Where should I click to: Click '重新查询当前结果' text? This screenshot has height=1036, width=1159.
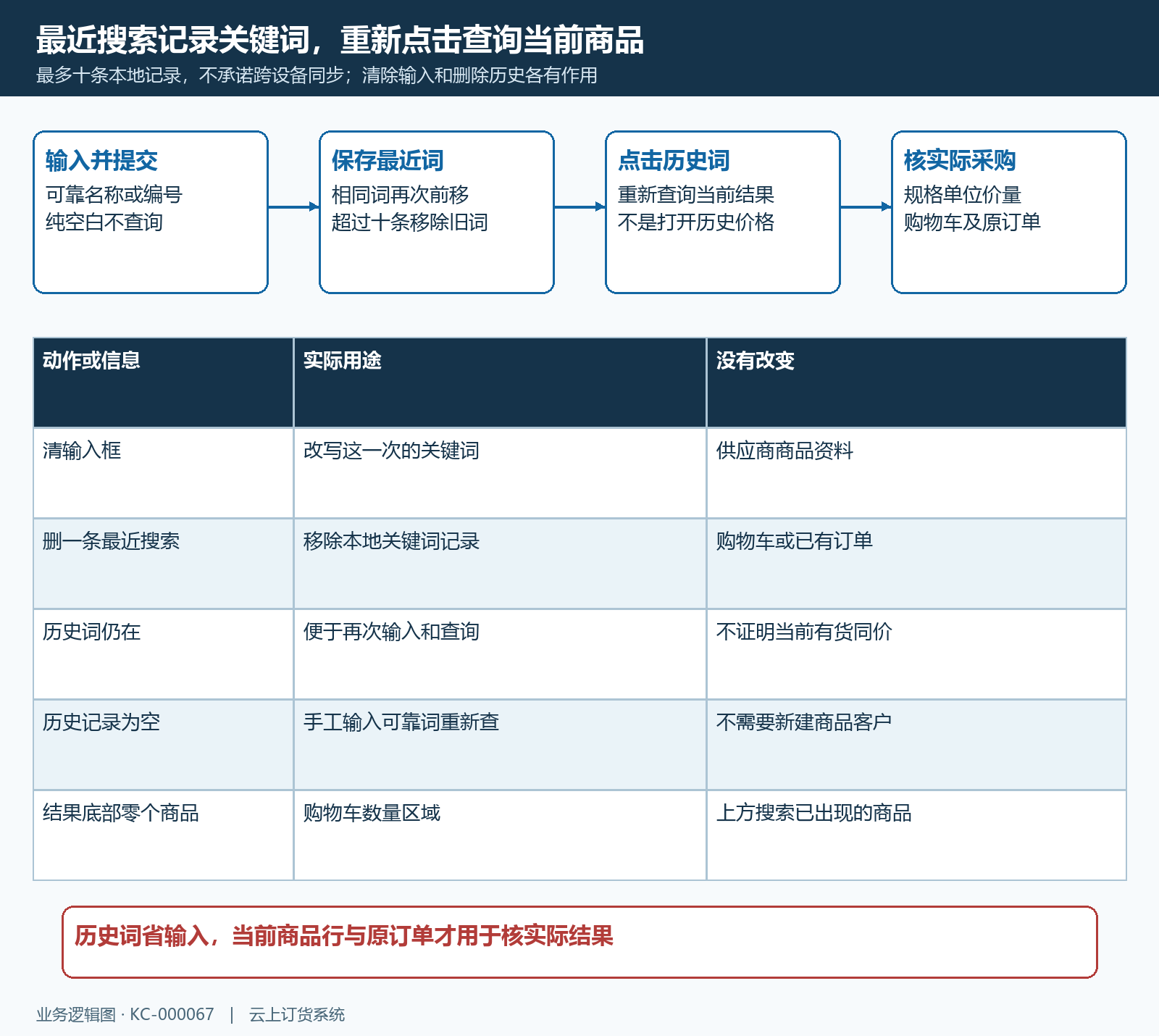695,195
